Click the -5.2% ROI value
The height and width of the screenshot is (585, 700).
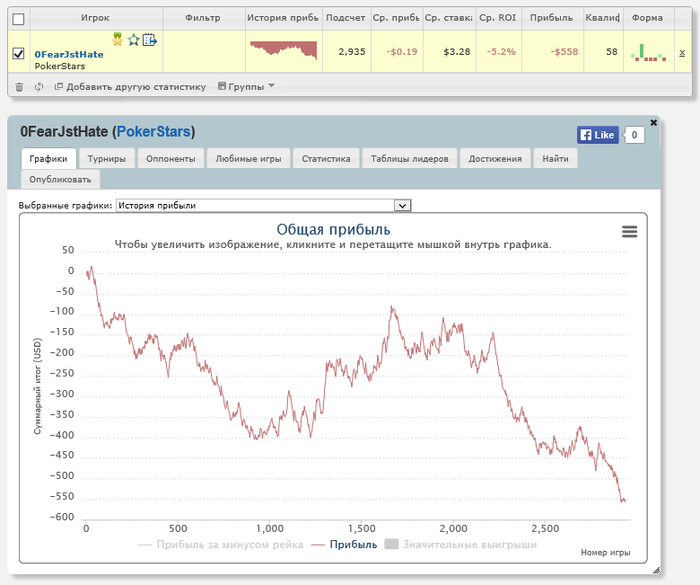pyautogui.click(x=501, y=52)
